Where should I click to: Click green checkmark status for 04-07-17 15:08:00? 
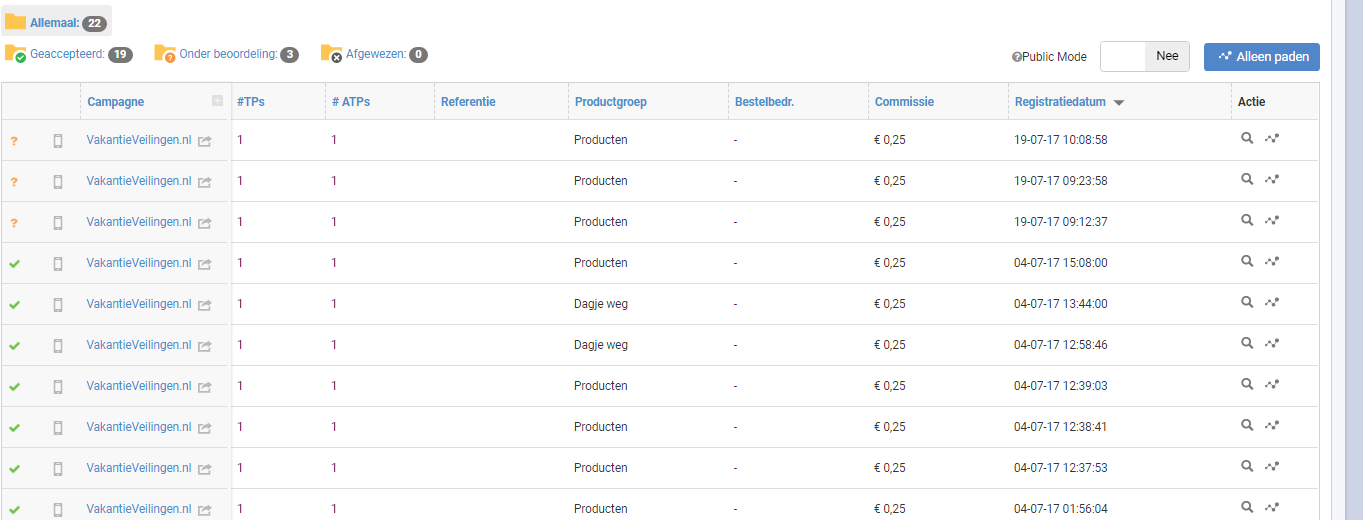coord(14,264)
